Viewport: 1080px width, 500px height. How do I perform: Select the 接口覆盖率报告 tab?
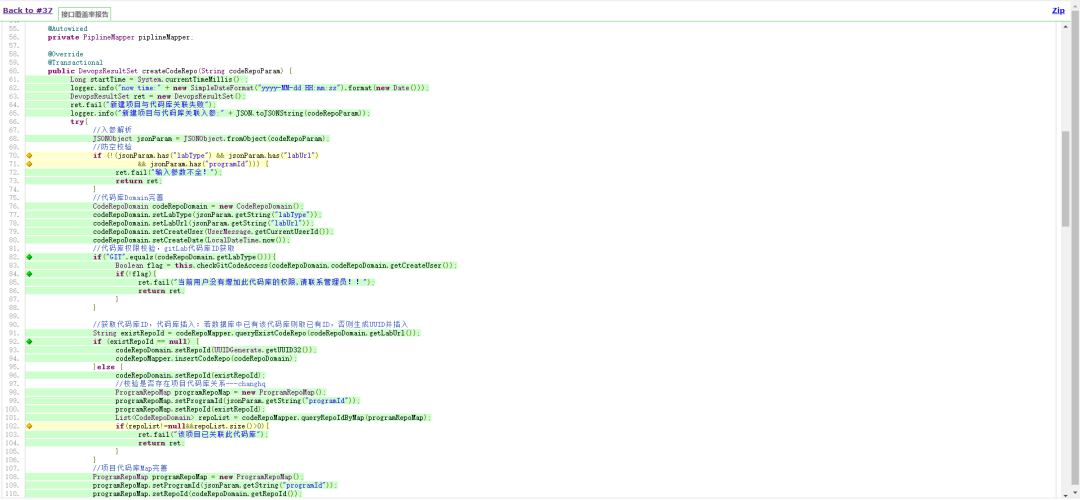[x=84, y=14]
